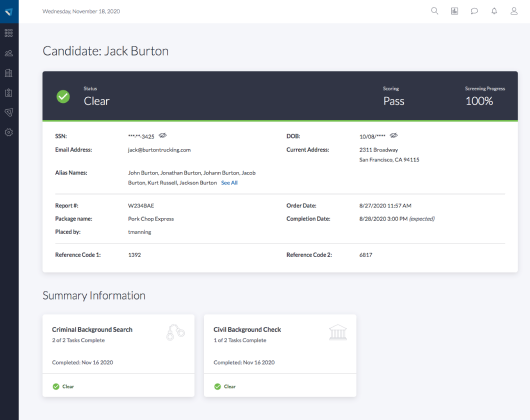Screen dimensions: 530x420
Task: Open the Civil Background Check card
Action: pyautogui.click(x=280, y=355)
